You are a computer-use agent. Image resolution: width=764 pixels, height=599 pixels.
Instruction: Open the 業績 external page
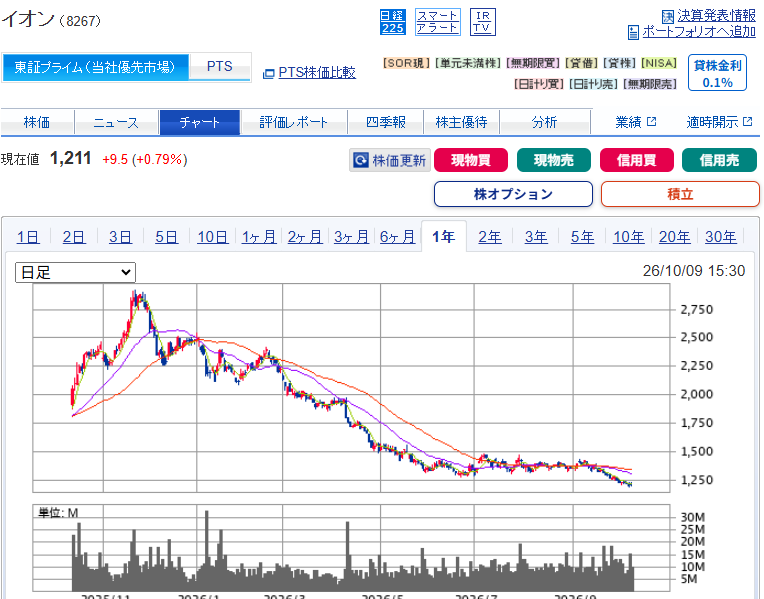tap(635, 122)
